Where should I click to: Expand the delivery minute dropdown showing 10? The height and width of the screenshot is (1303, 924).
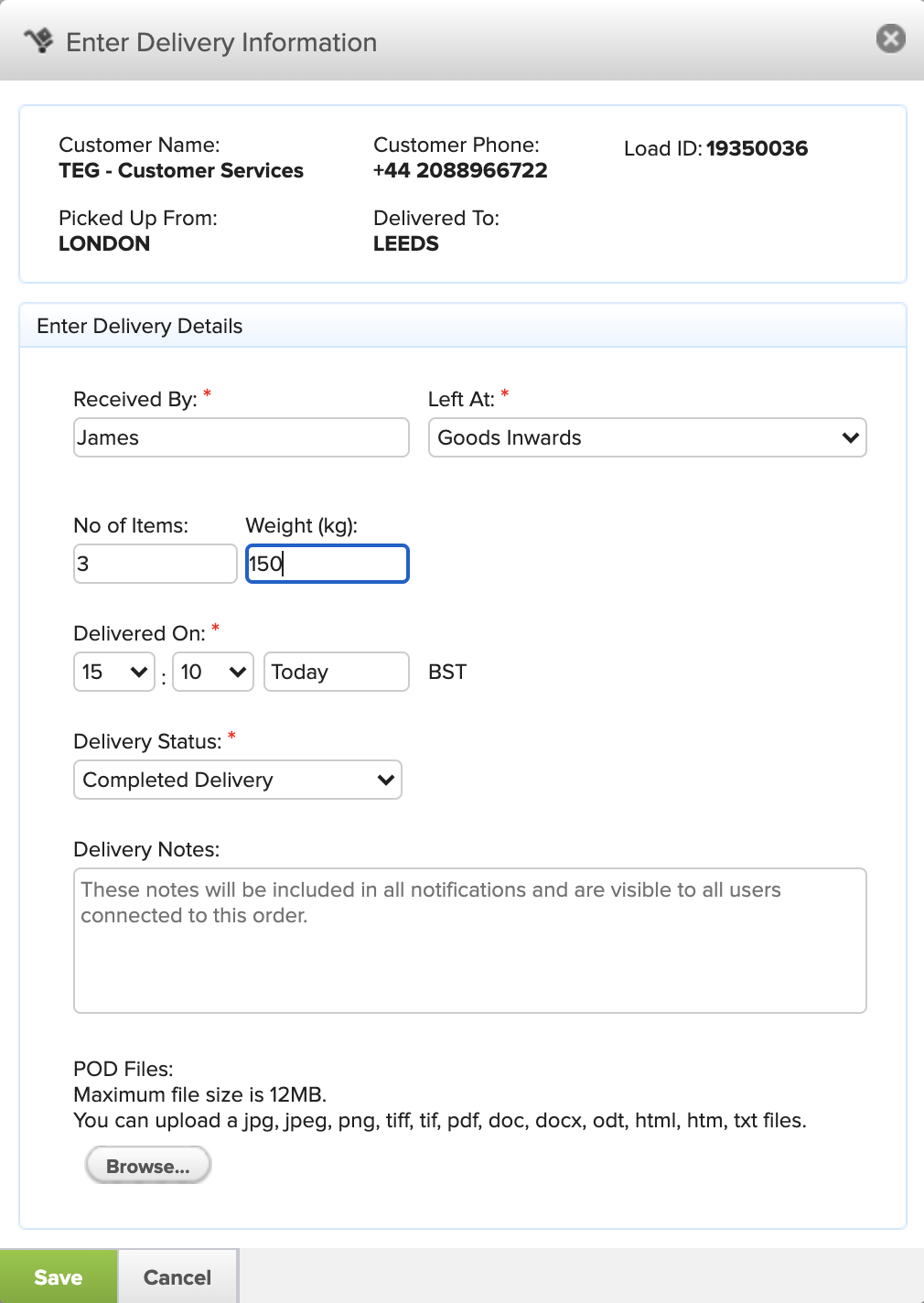tap(212, 672)
